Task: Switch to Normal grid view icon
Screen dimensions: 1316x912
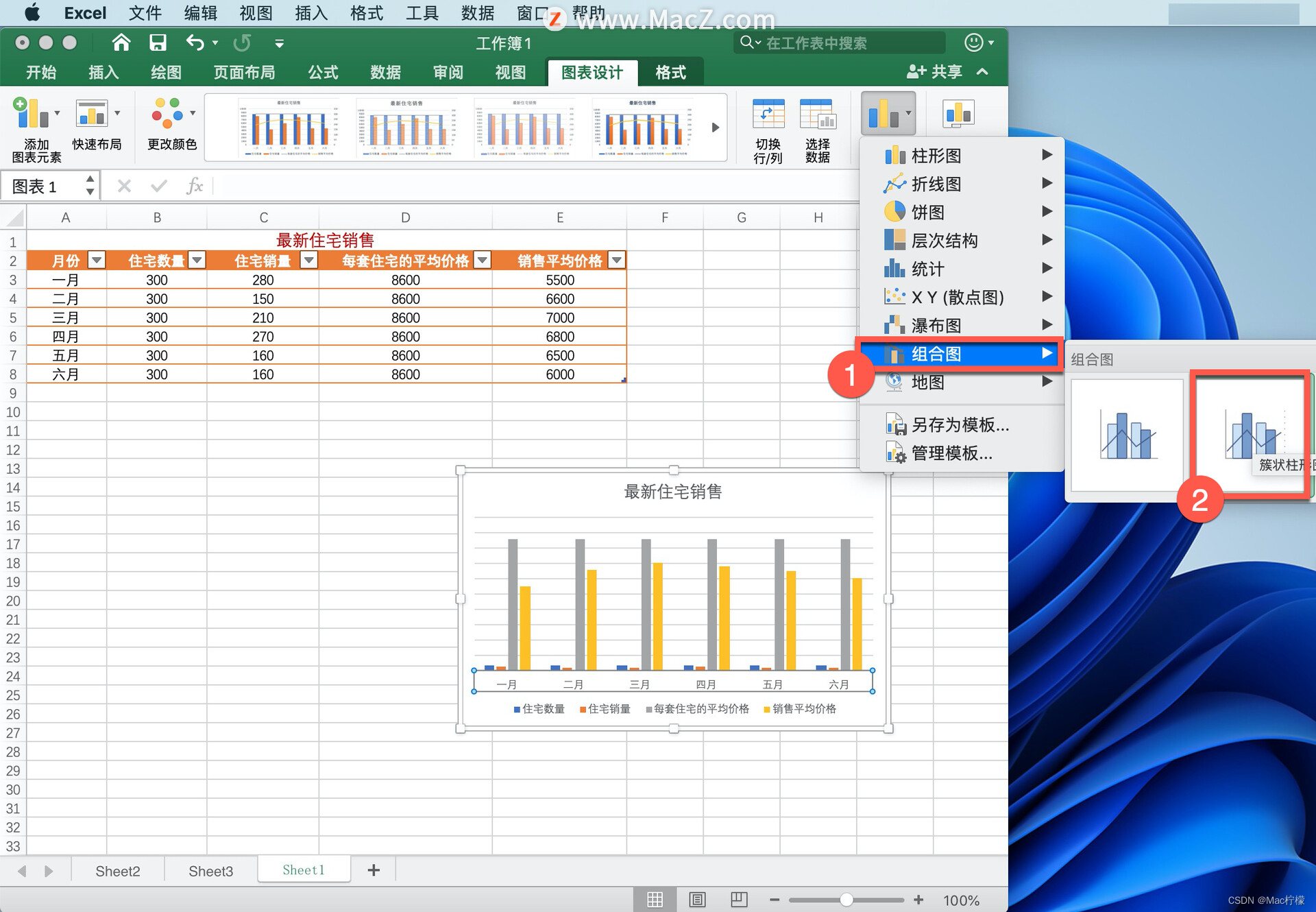Action: [x=655, y=900]
